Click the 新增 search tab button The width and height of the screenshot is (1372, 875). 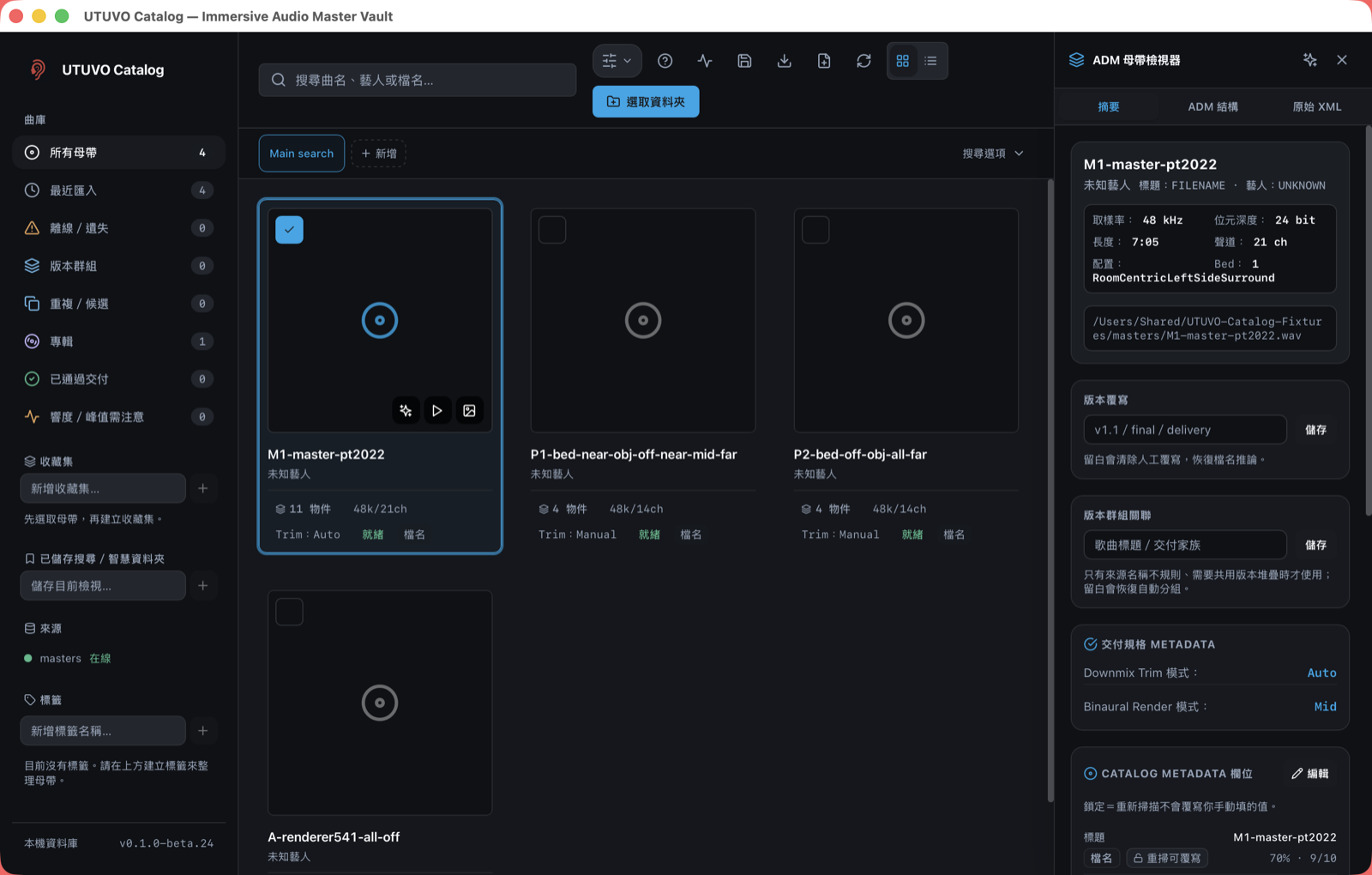click(379, 154)
